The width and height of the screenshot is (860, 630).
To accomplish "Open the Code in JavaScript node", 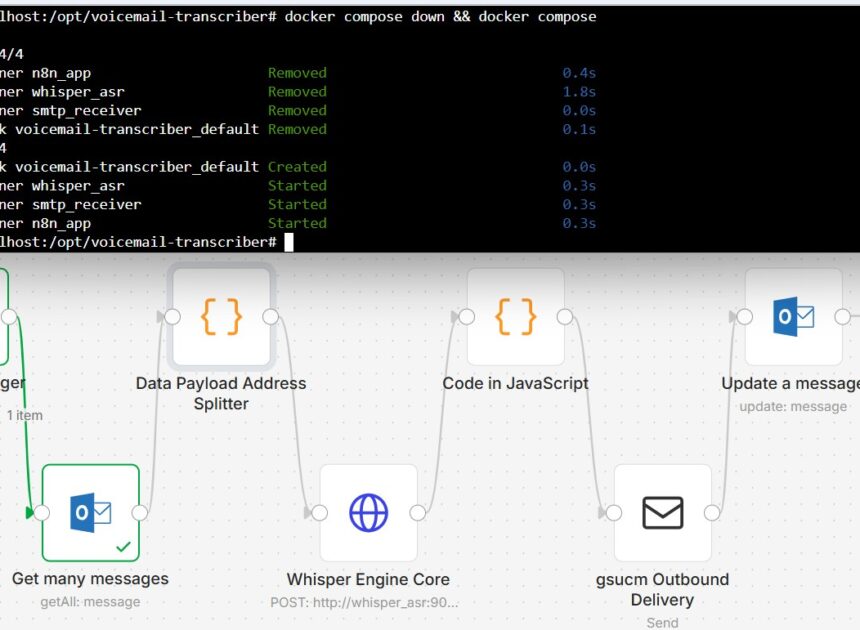I will pos(516,316).
